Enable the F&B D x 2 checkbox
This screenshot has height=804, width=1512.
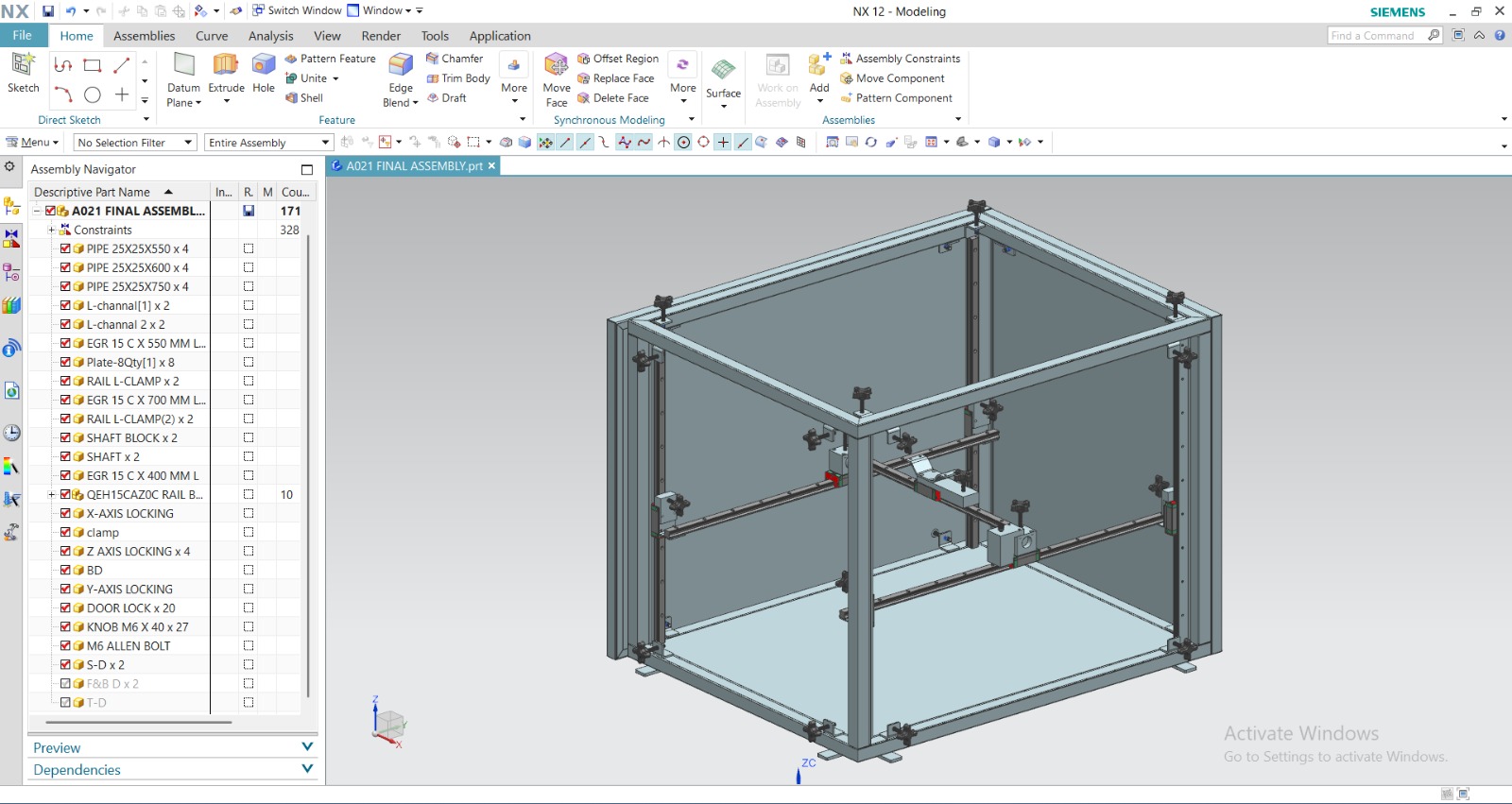pos(65,684)
